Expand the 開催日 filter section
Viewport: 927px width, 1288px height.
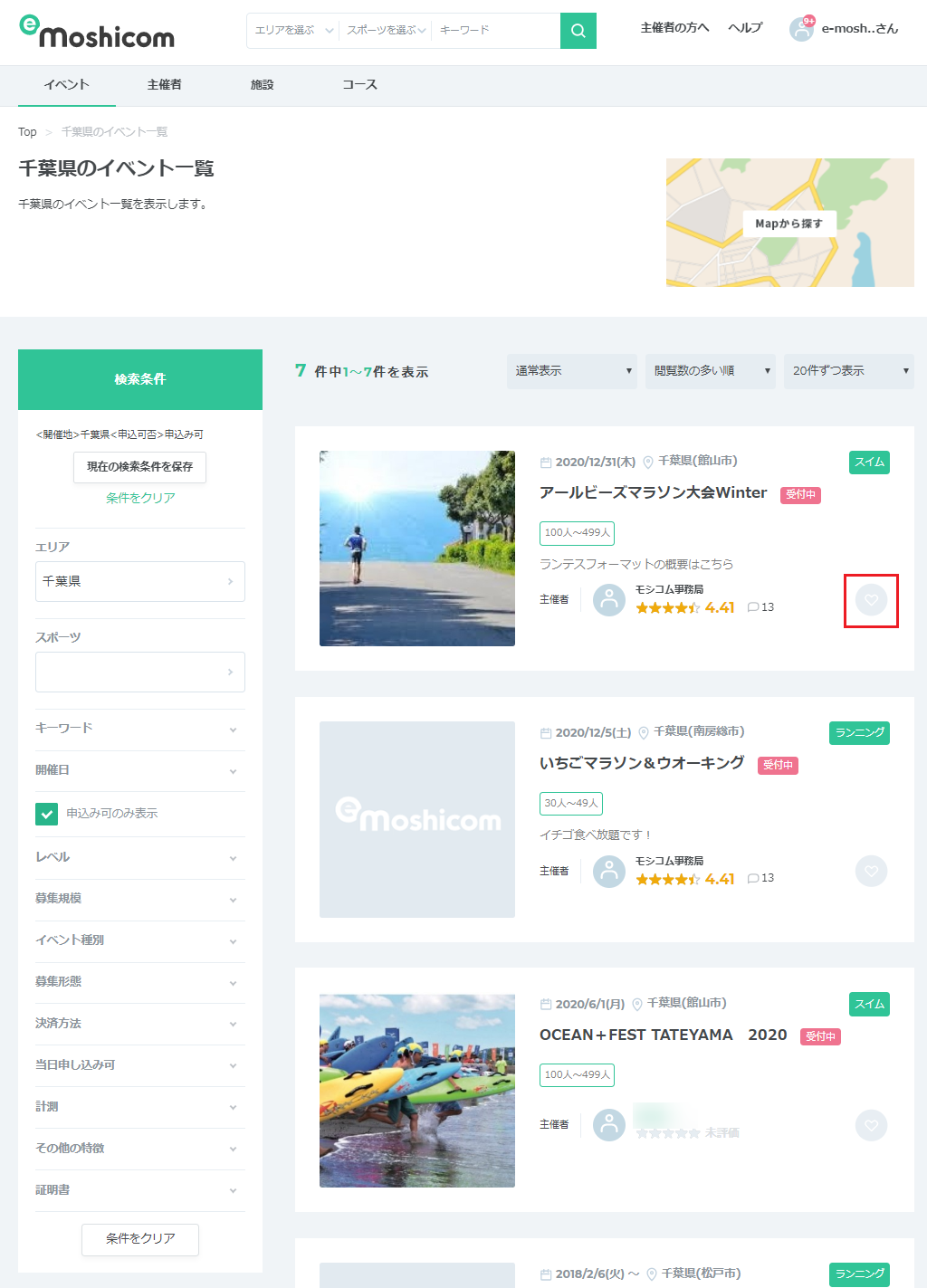pos(140,771)
